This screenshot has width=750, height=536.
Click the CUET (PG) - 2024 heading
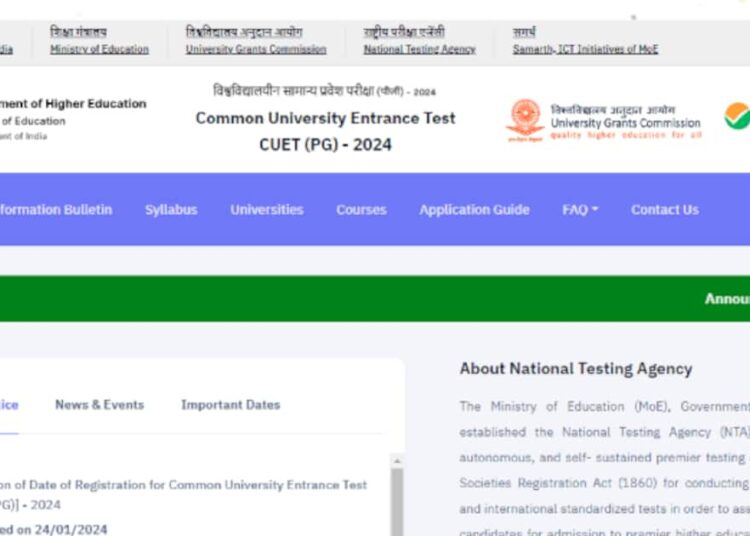click(x=325, y=144)
